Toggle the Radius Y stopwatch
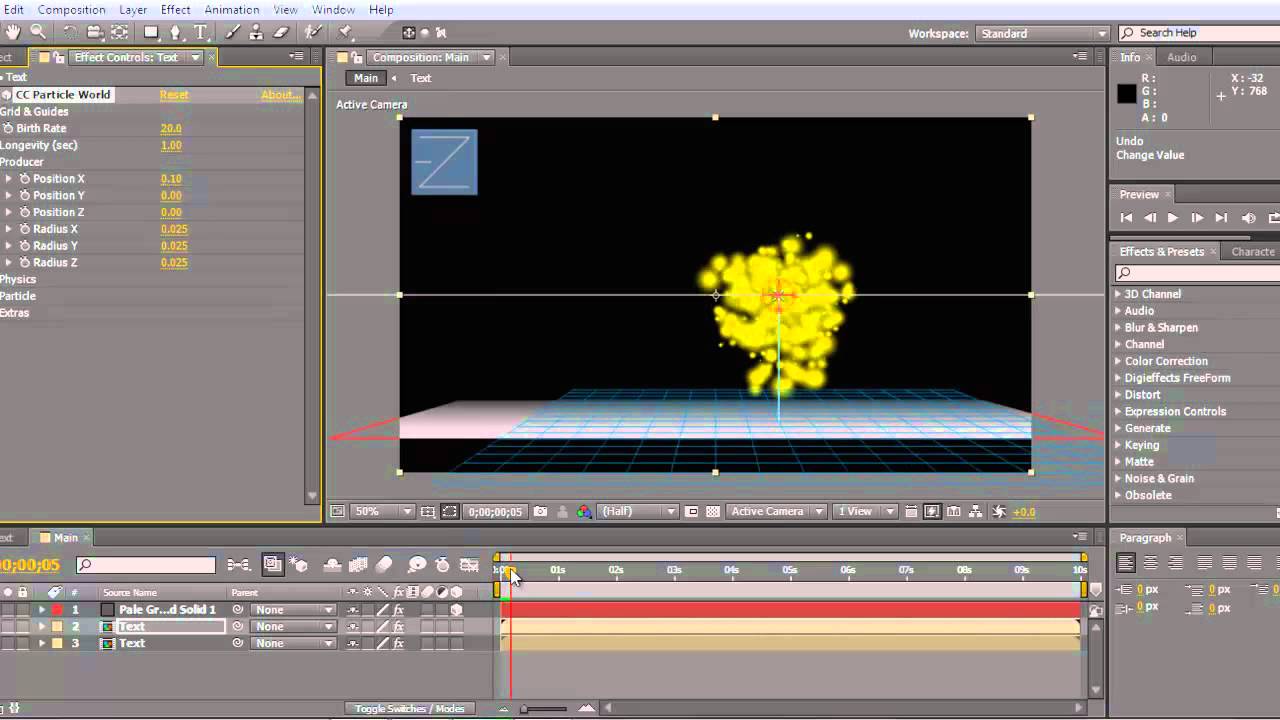The image size is (1280, 720). (25, 246)
